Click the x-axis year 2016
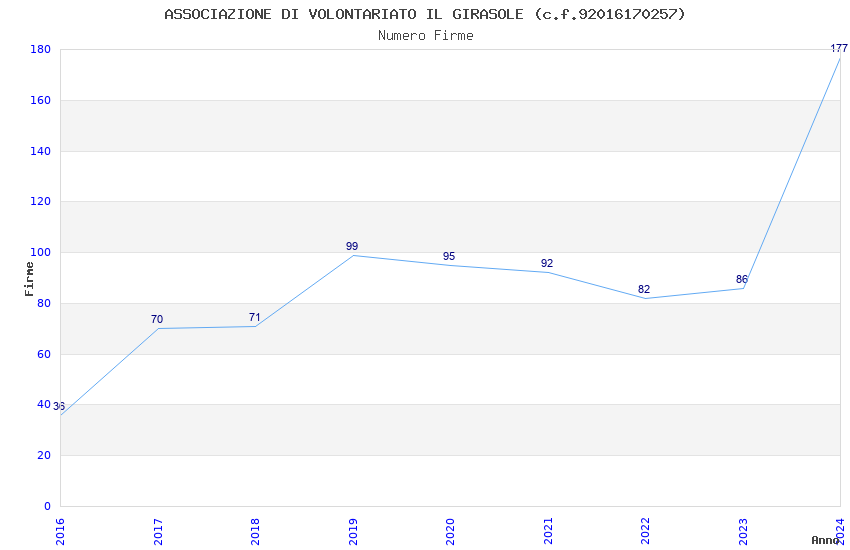The width and height of the screenshot is (850, 550). pyautogui.click(x=60, y=532)
